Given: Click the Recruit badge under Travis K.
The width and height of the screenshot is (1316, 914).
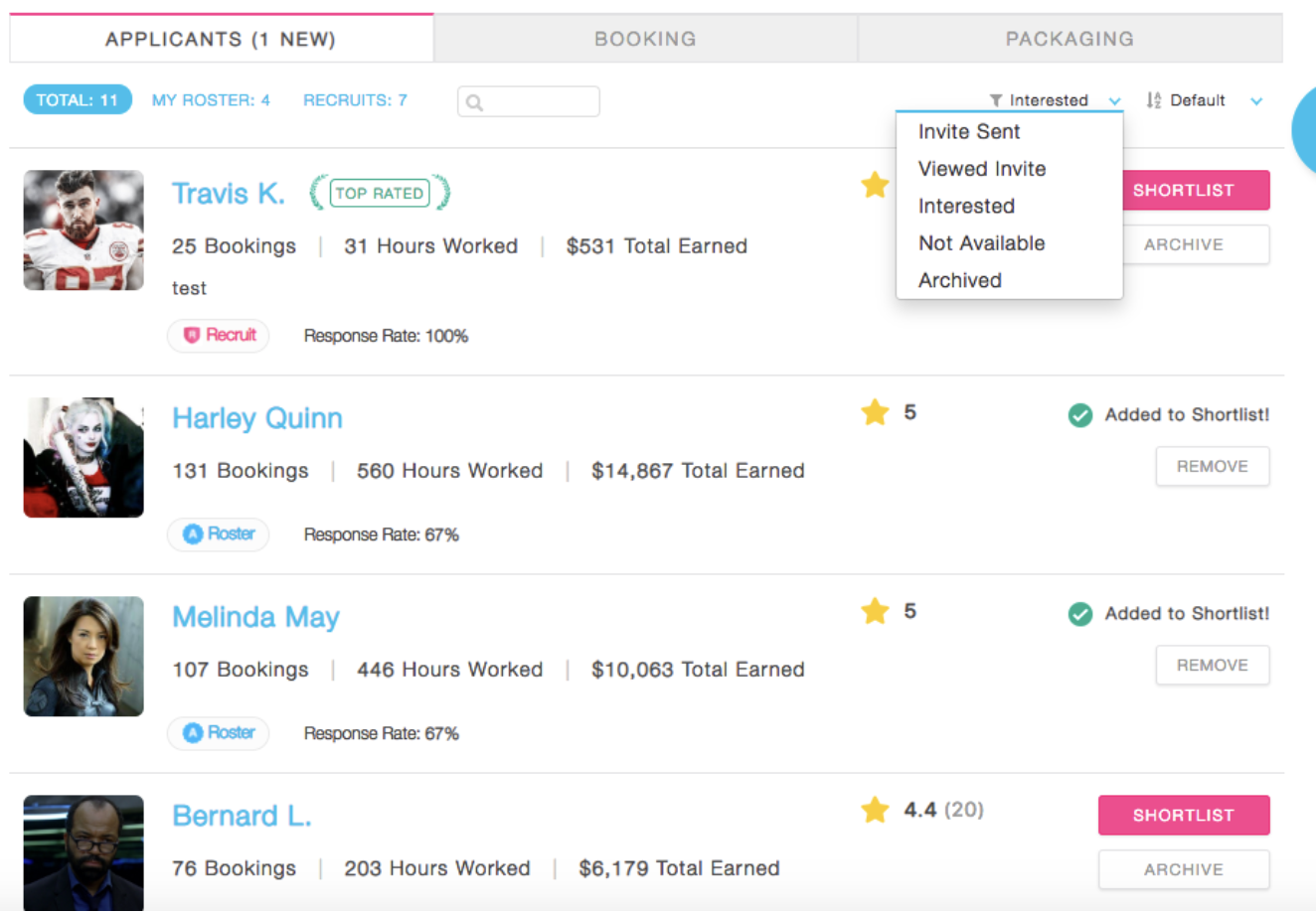Looking at the screenshot, I should 219,336.
